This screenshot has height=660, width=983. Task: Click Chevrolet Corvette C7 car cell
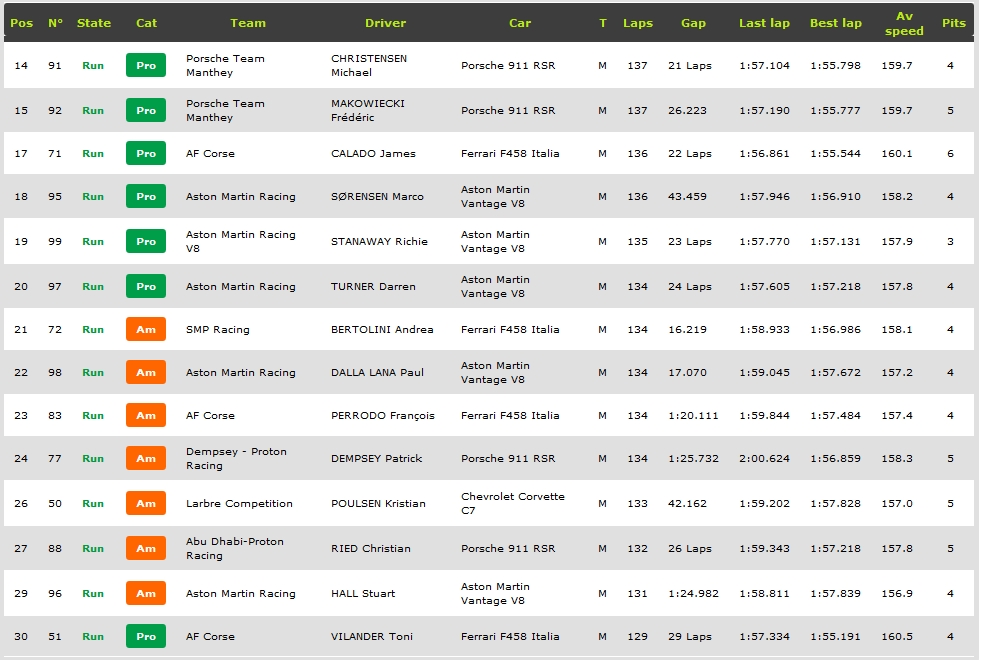(x=513, y=503)
